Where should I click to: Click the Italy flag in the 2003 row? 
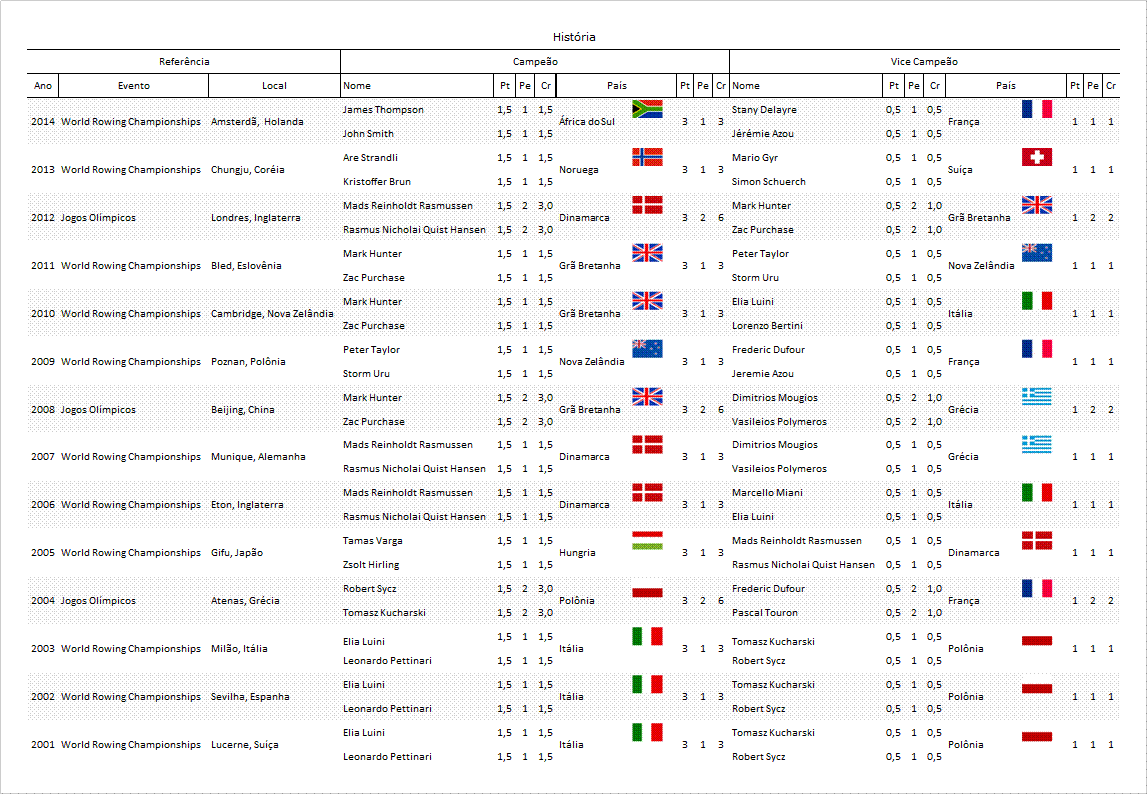click(647, 636)
